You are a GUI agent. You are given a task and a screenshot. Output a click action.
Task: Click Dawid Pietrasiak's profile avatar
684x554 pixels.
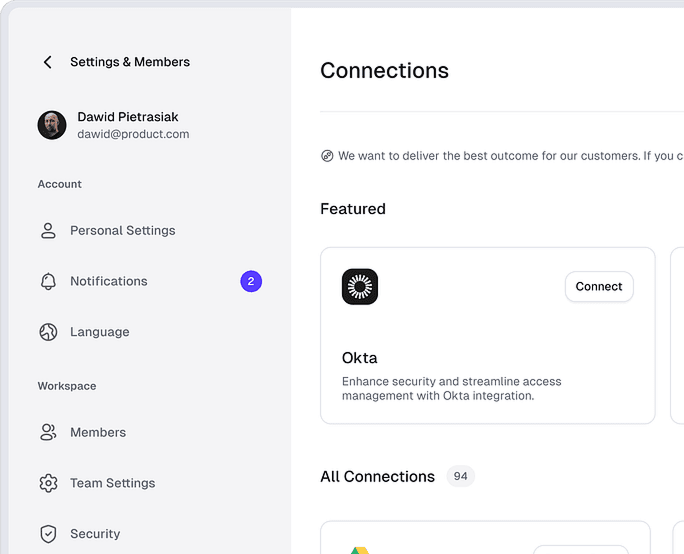tap(52, 125)
